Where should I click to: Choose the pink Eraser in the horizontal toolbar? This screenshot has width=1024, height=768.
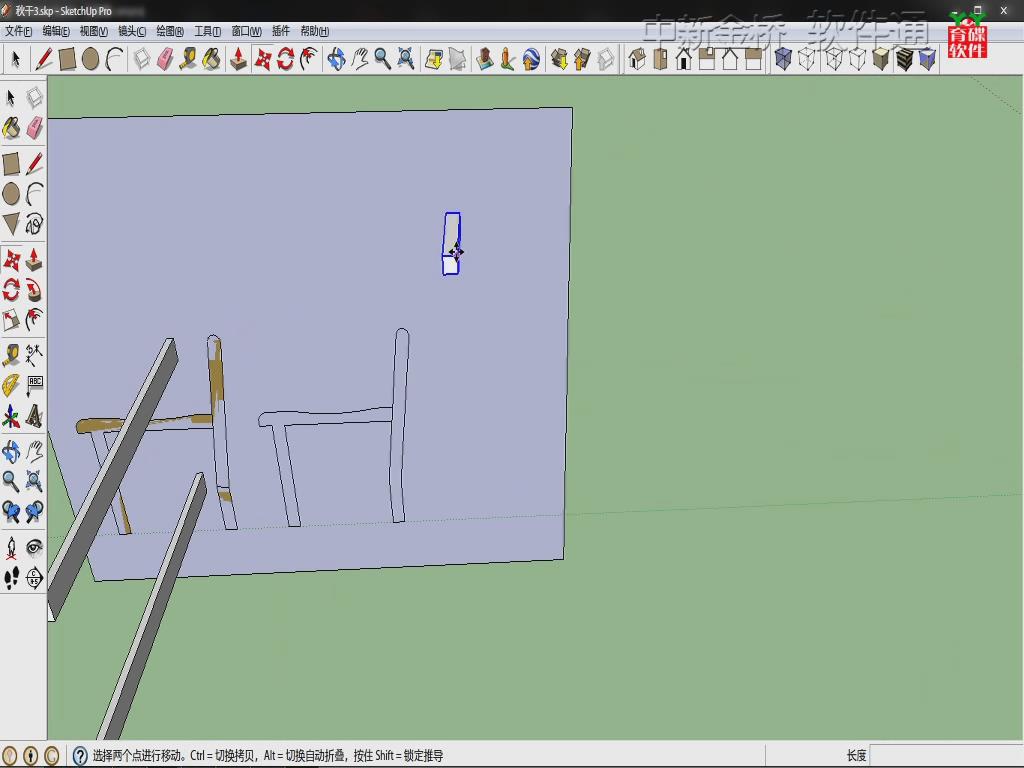point(165,59)
